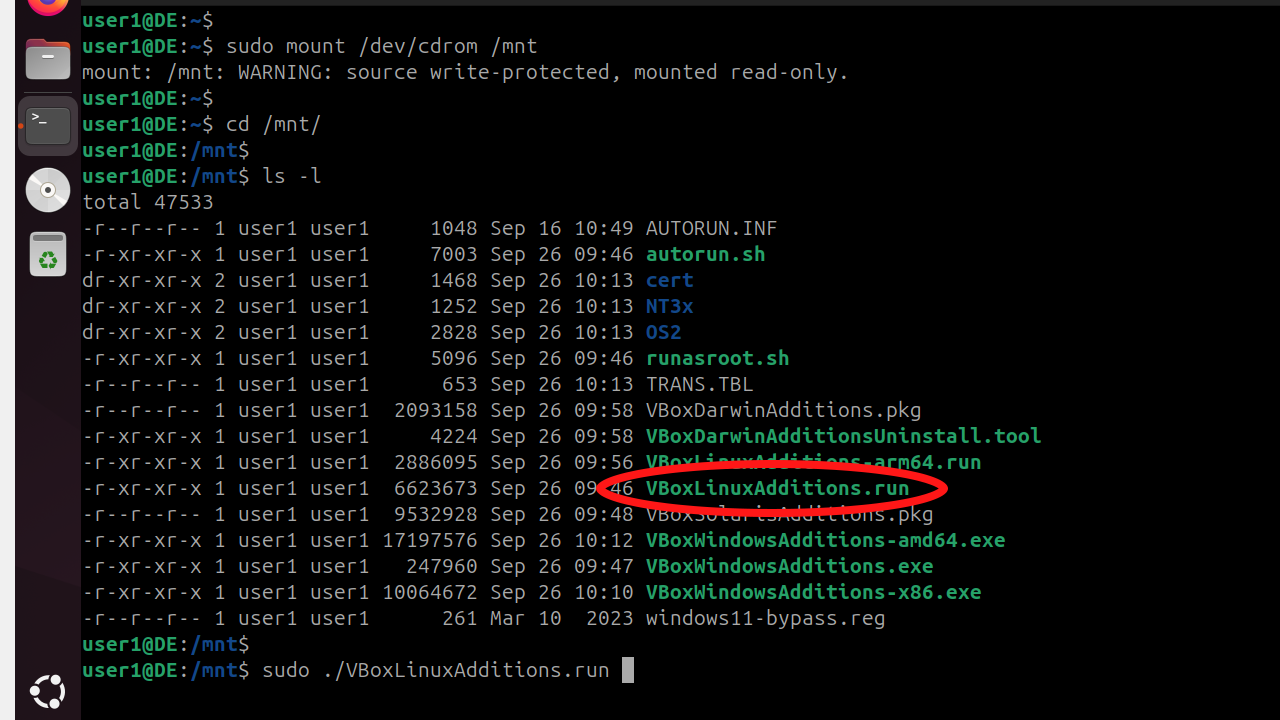Click the "Mar 10 2023" date

pos(561,618)
